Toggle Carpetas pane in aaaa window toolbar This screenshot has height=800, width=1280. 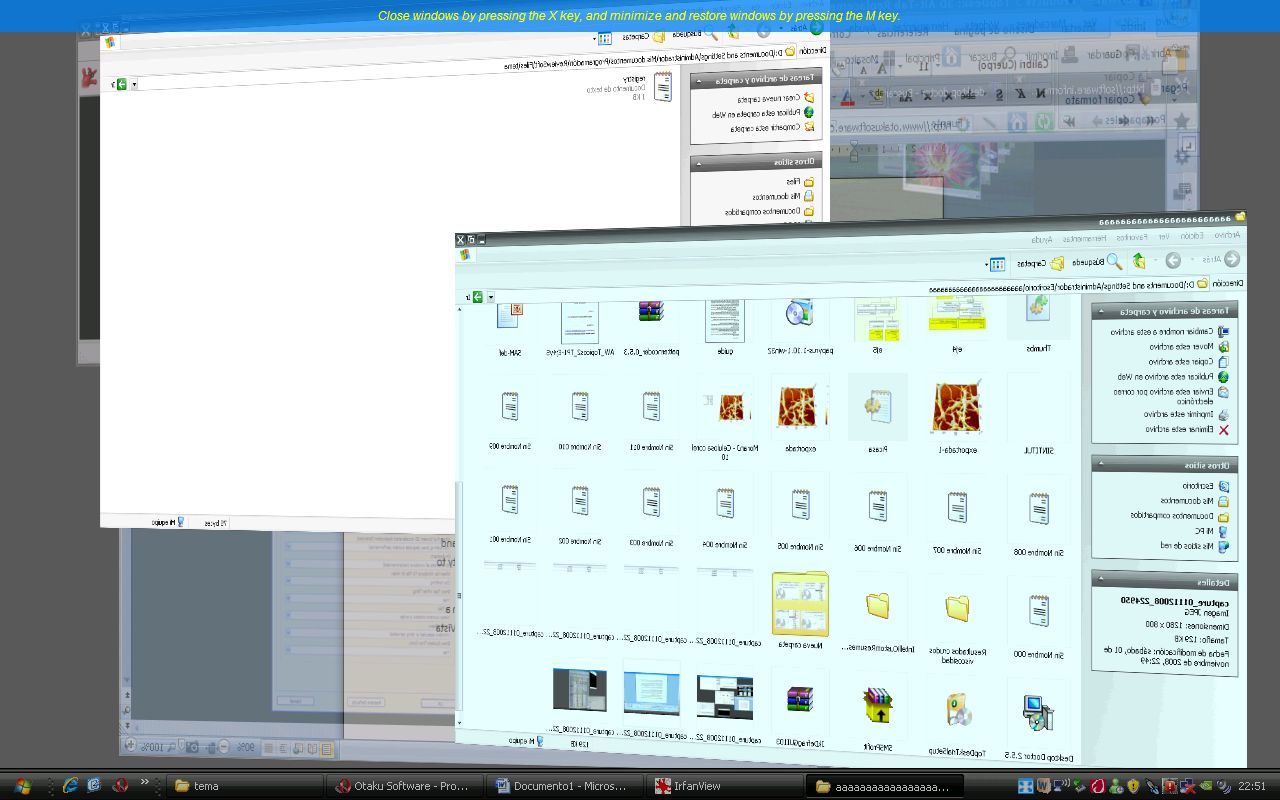pyautogui.click(x=1040, y=263)
